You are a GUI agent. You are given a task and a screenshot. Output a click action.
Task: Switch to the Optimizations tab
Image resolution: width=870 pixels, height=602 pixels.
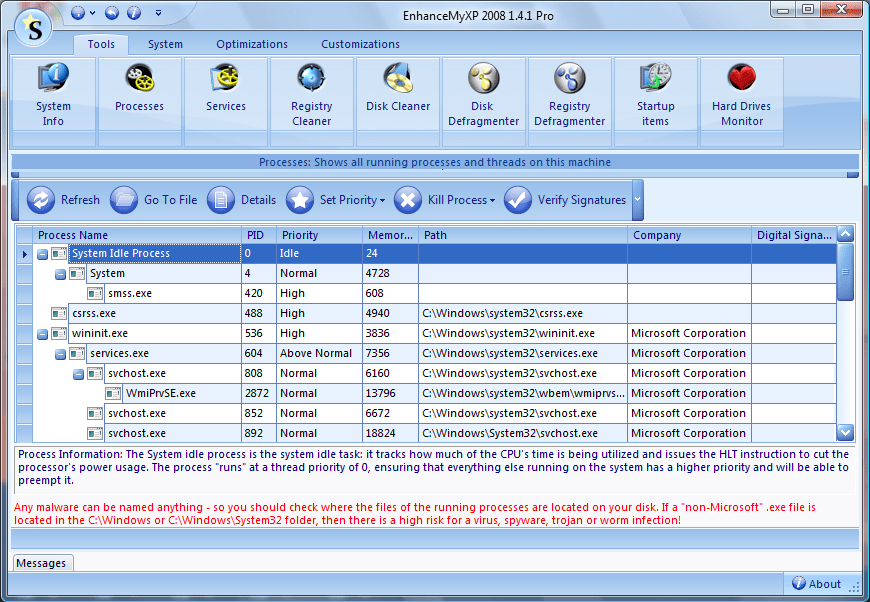252,44
